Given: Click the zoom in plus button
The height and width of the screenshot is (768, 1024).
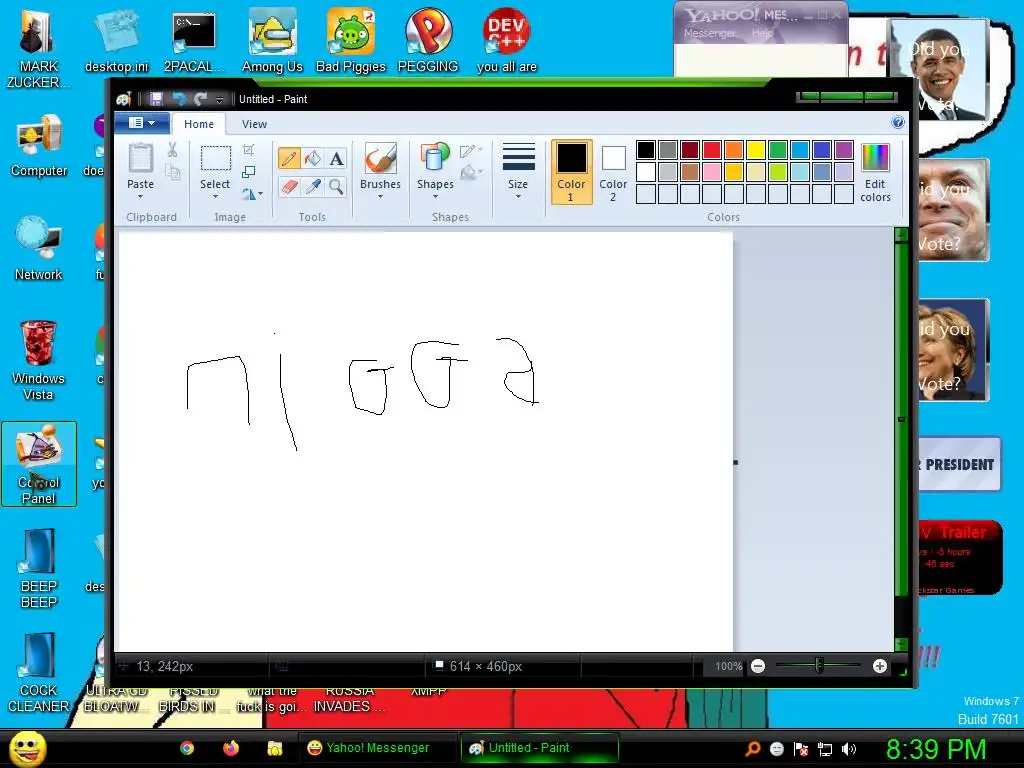Looking at the screenshot, I should click(x=880, y=666).
